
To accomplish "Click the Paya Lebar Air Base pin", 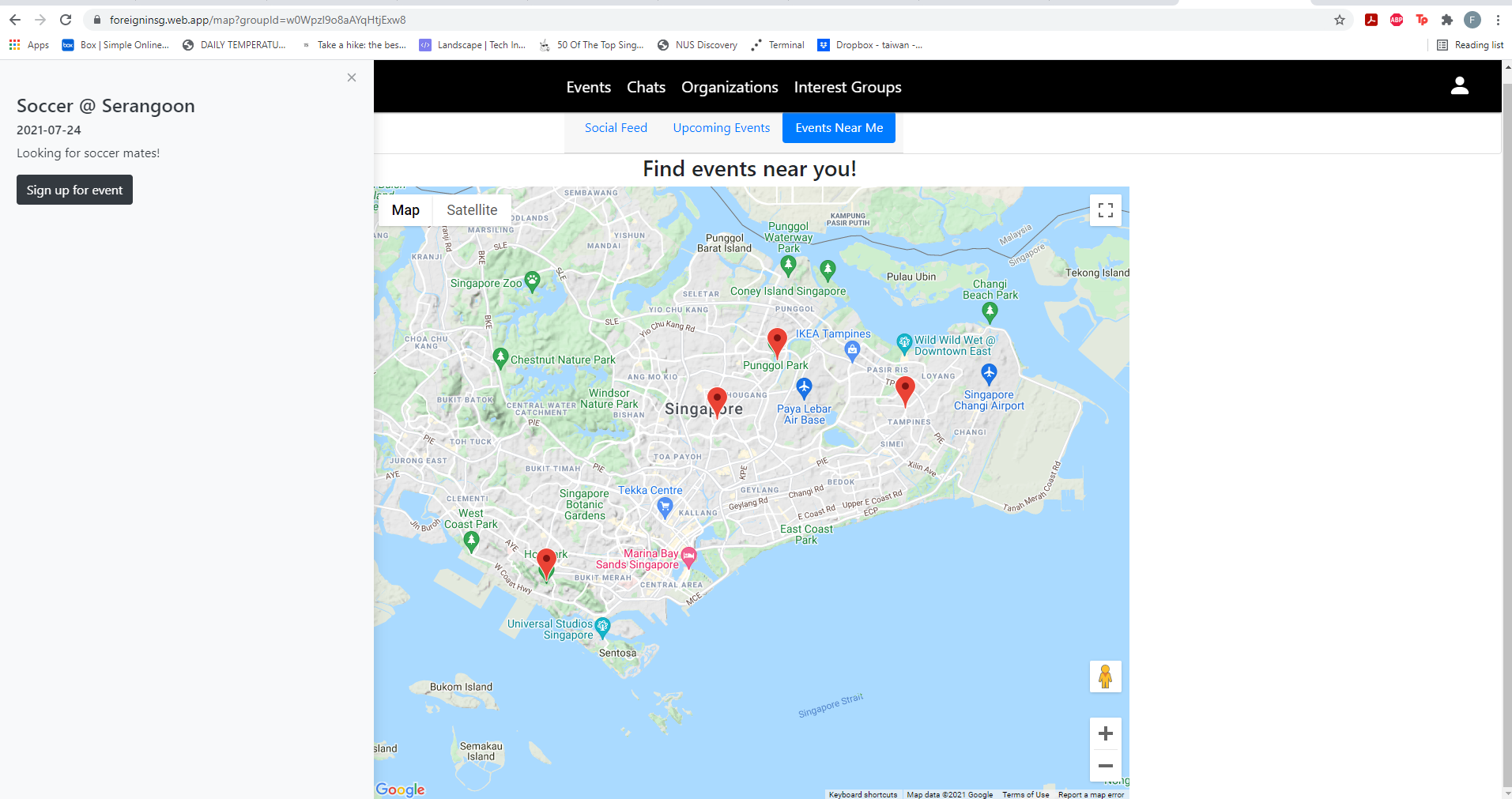I will click(x=804, y=388).
